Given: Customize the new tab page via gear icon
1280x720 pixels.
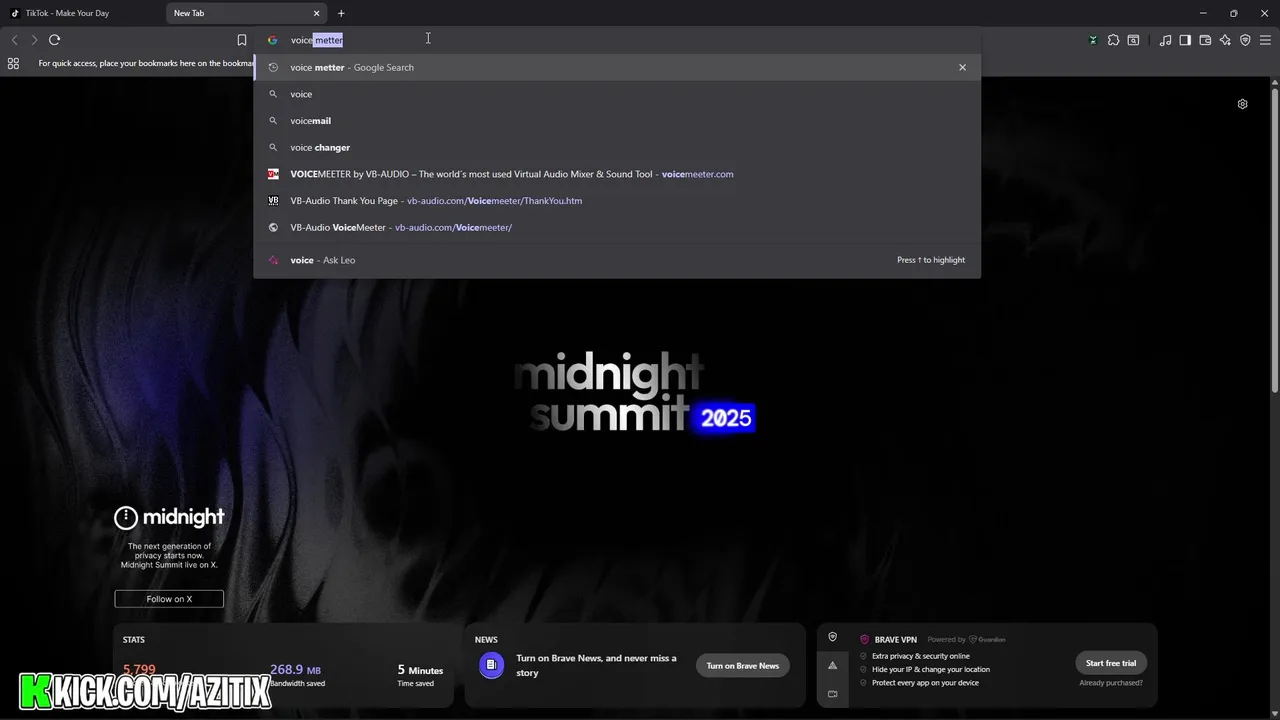Looking at the screenshot, I should [x=1242, y=104].
